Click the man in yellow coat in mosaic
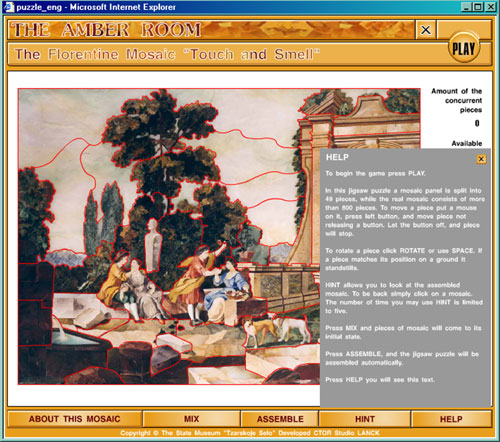500x442 pixels. pyautogui.click(x=115, y=280)
